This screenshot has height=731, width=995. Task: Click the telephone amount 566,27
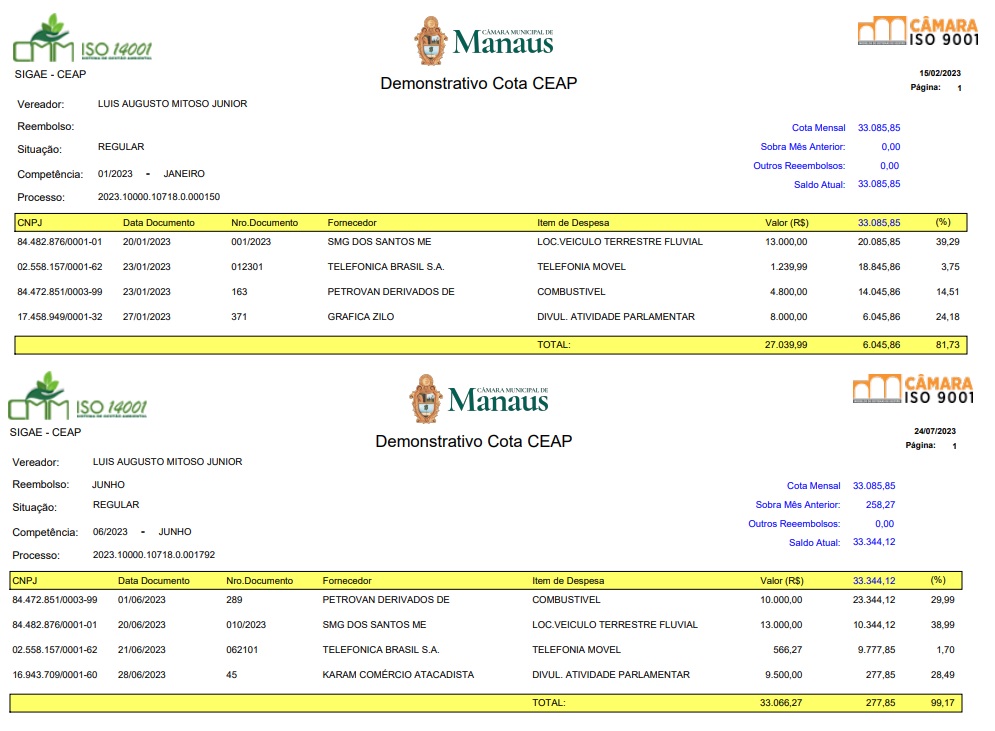click(x=787, y=650)
